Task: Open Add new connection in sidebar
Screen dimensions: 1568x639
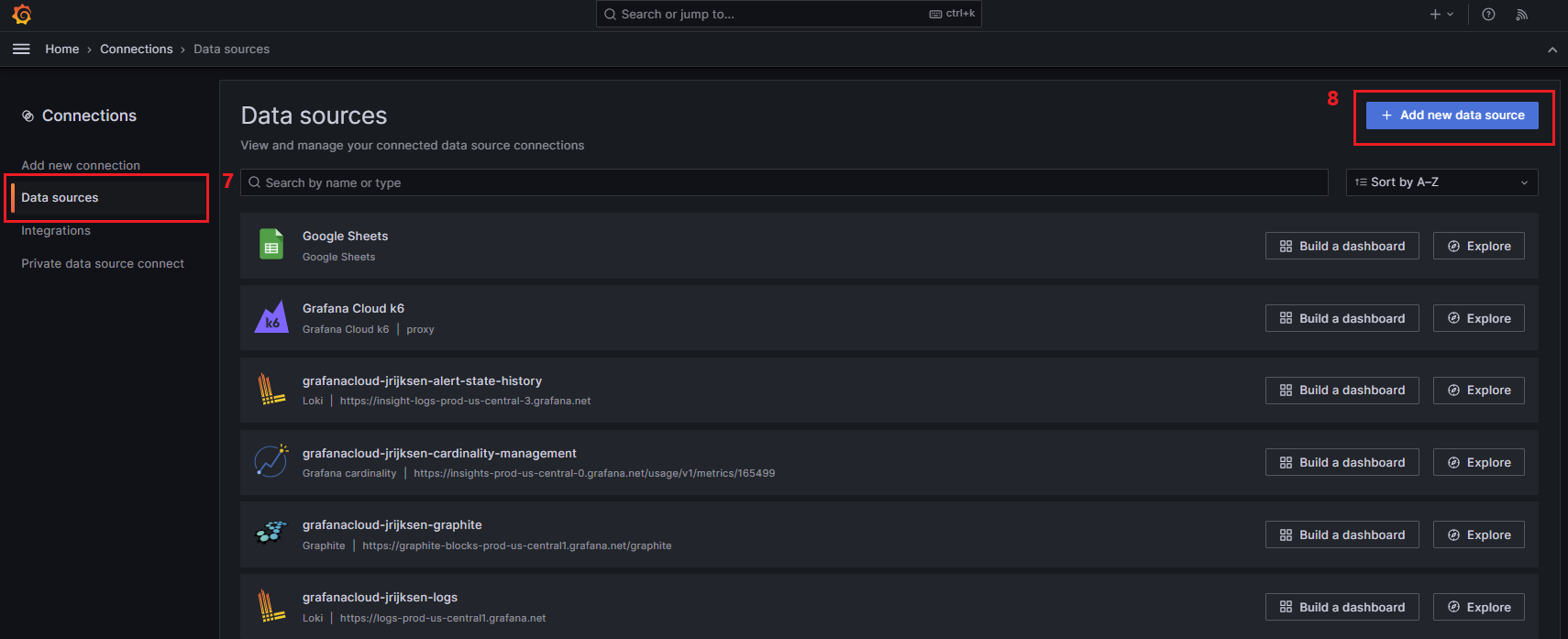Action: 81,166
